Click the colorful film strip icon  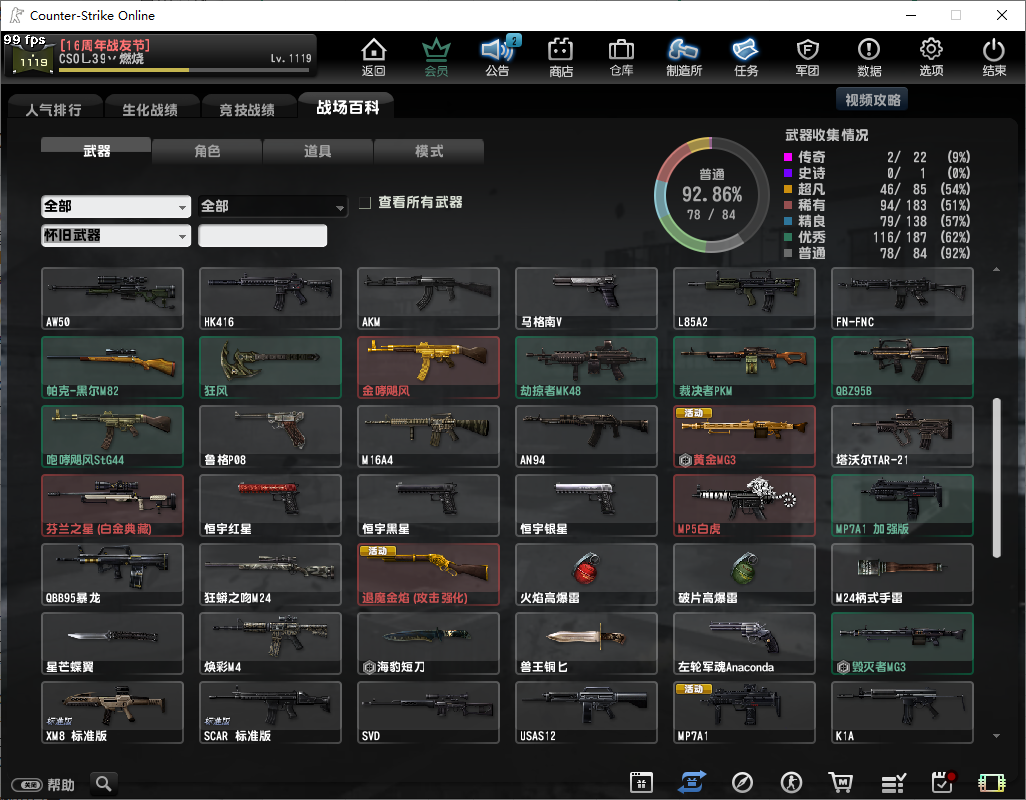991,782
